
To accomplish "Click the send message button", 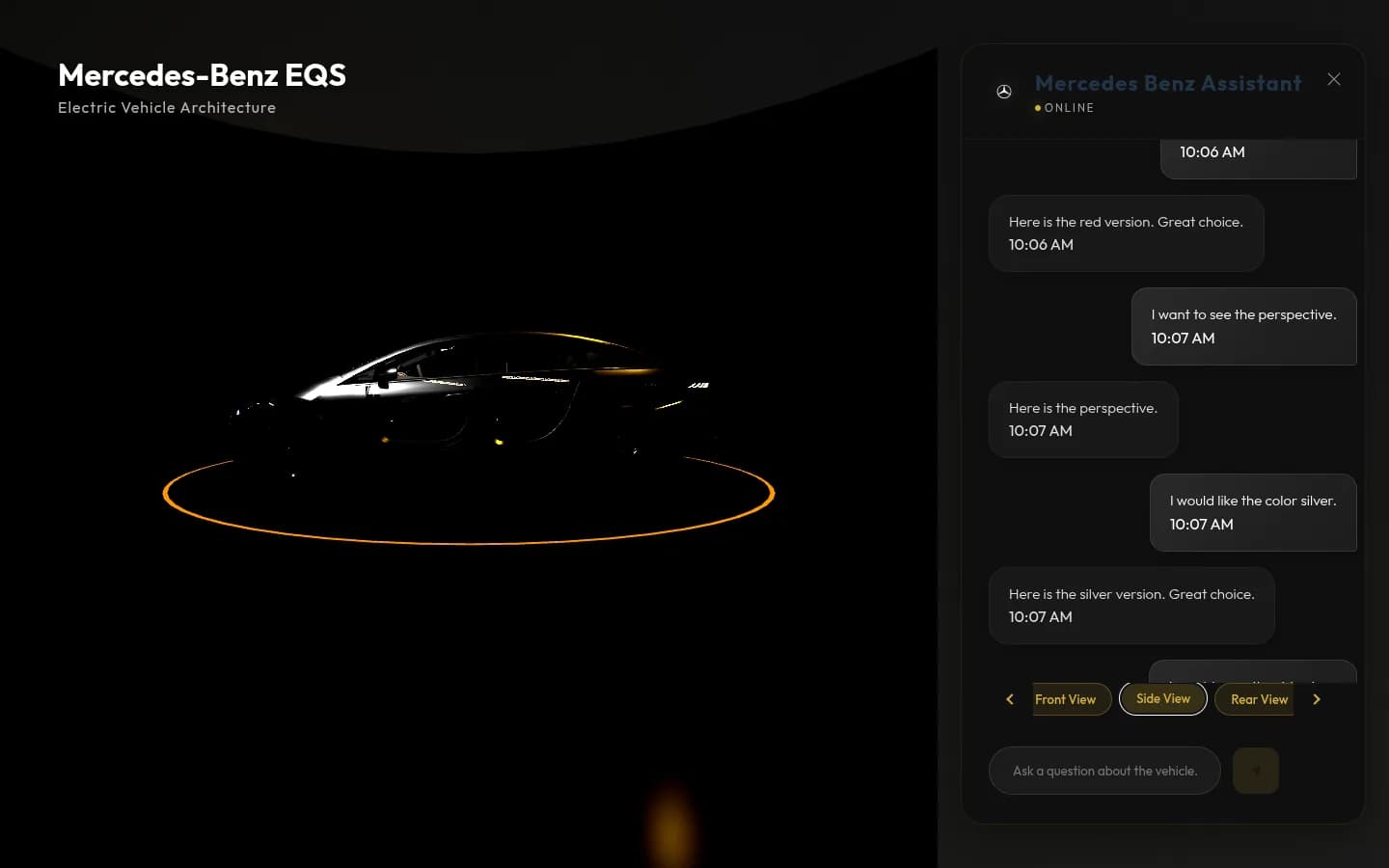I will 1256,771.
